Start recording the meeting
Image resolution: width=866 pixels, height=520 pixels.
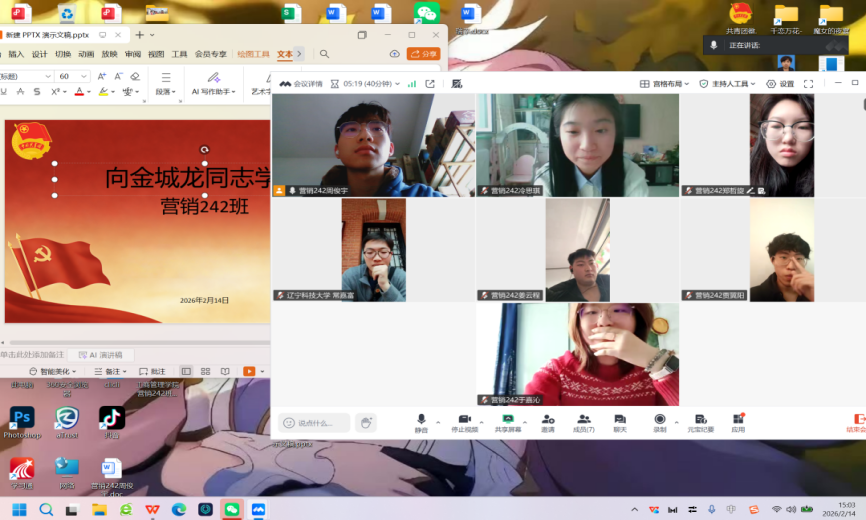pyautogui.click(x=659, y=420)
